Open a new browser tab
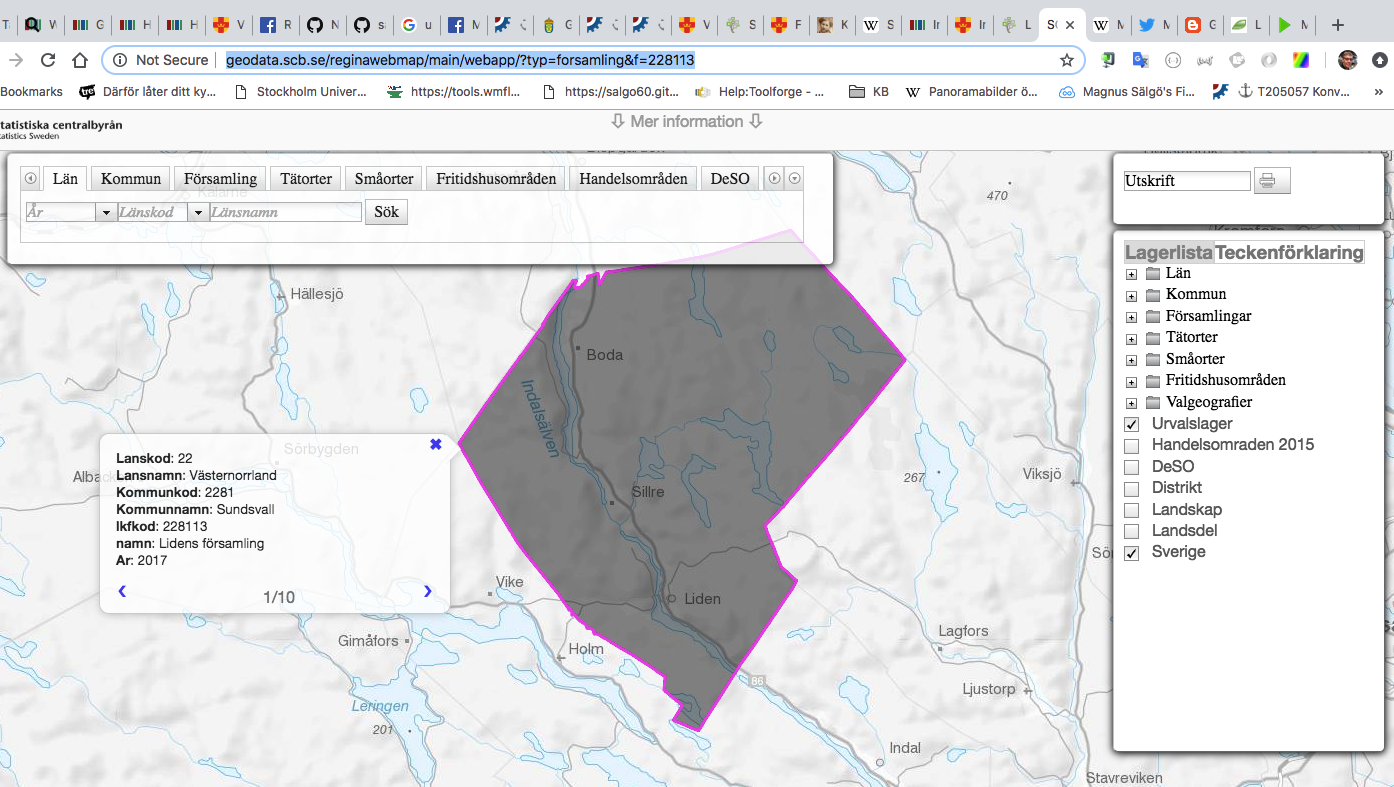Screen dimensions: 1394x787 [x=1338, y=25]
